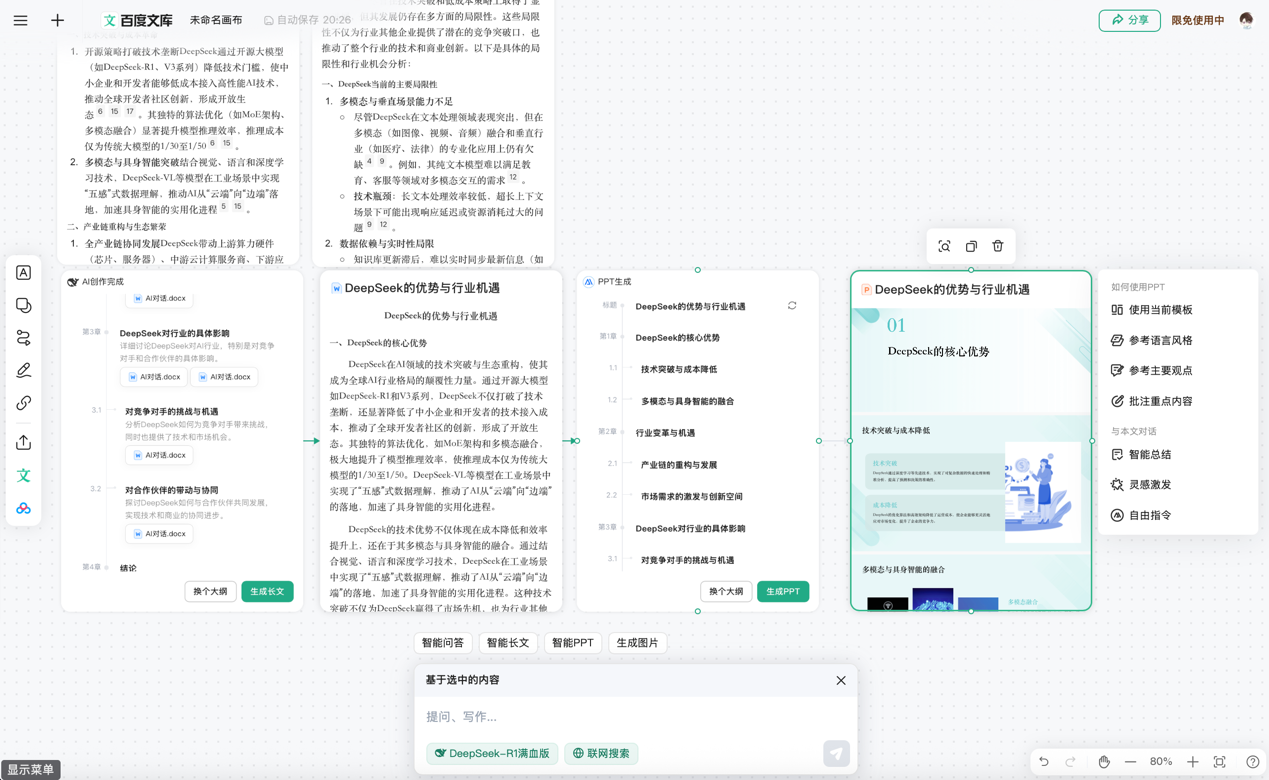Click the 01 DeepSeek的核心优势 slide thumbnail

point(971,360)
